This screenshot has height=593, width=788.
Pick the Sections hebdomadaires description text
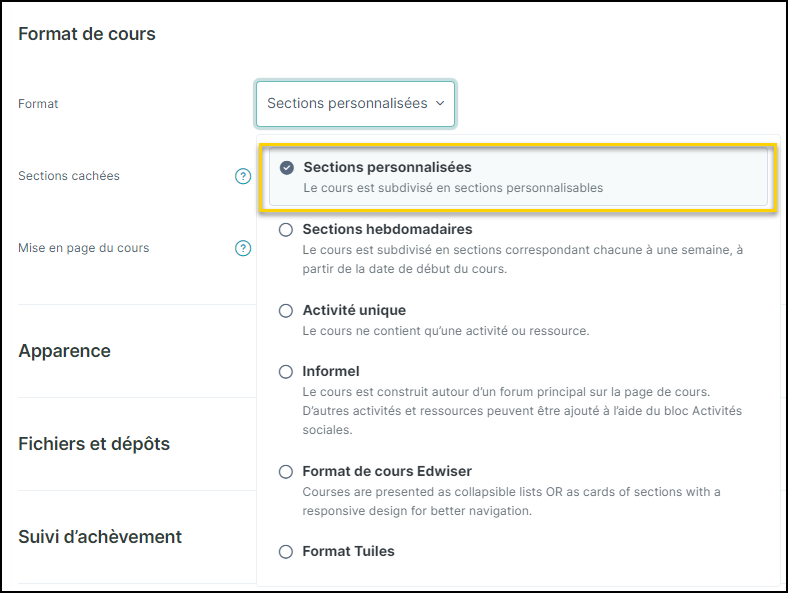pyautogui.click(x=523, y=259)
